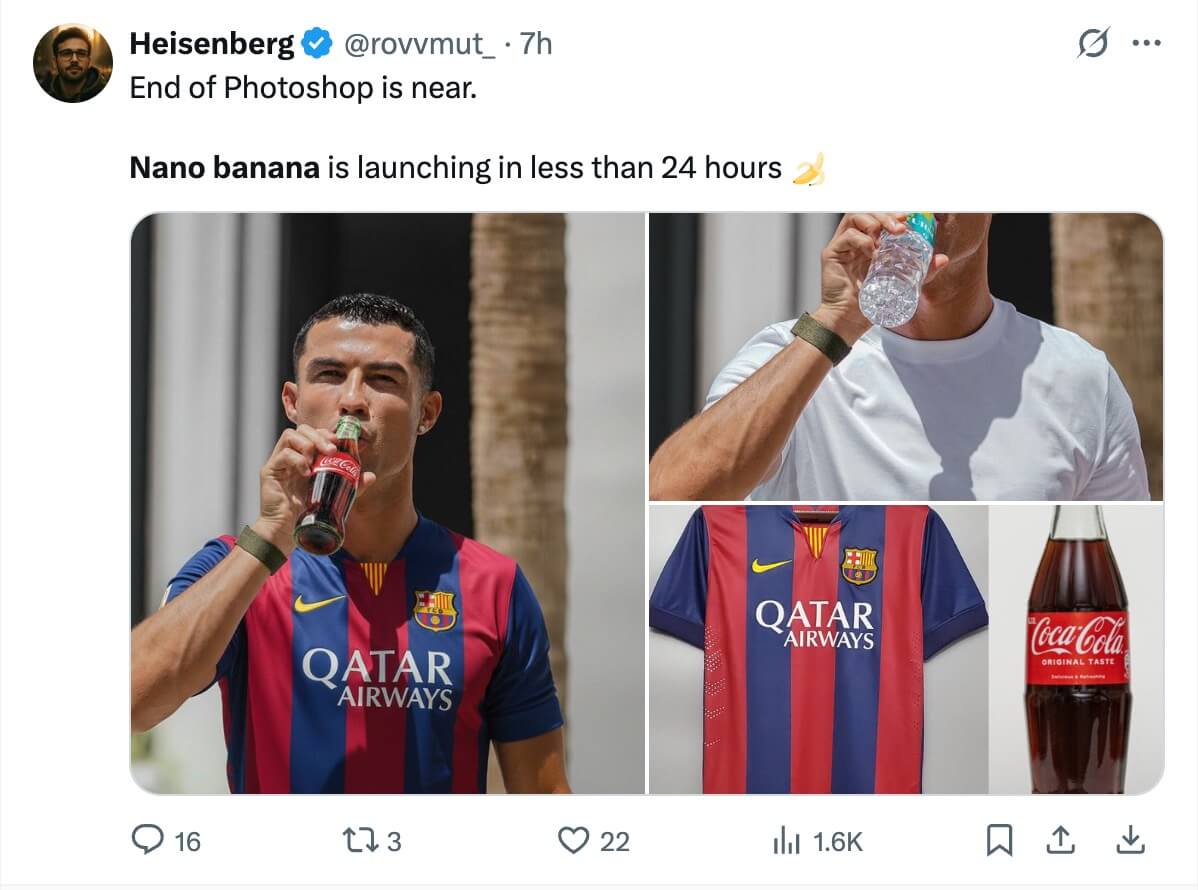1198x890 pixels.
Task: Open the white t-shirt water bottle photo
Action: pos(905,356)
